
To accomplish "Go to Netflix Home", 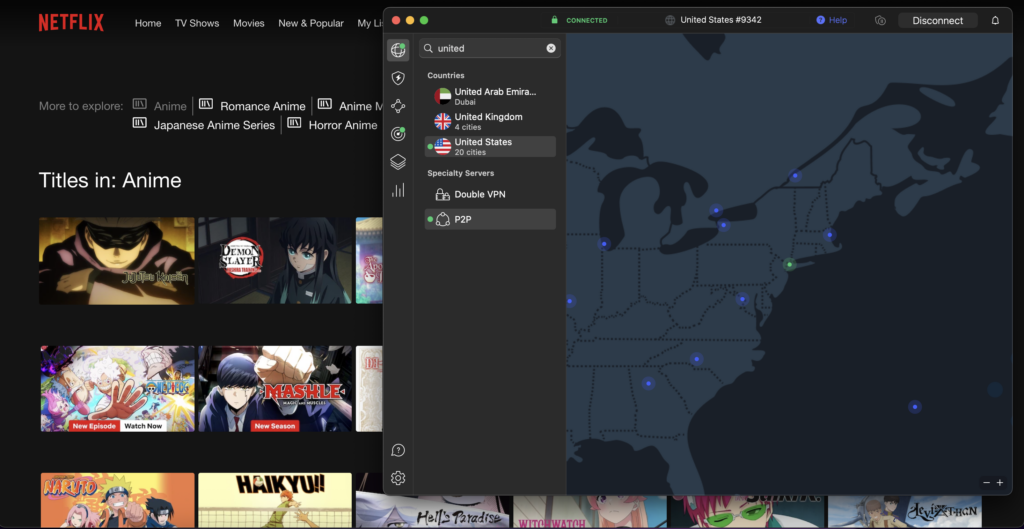I will 148,23.
